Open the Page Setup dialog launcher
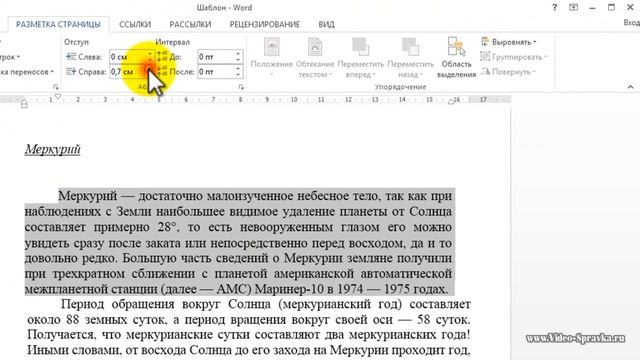The image size is (640, 360). click(56, 87)
